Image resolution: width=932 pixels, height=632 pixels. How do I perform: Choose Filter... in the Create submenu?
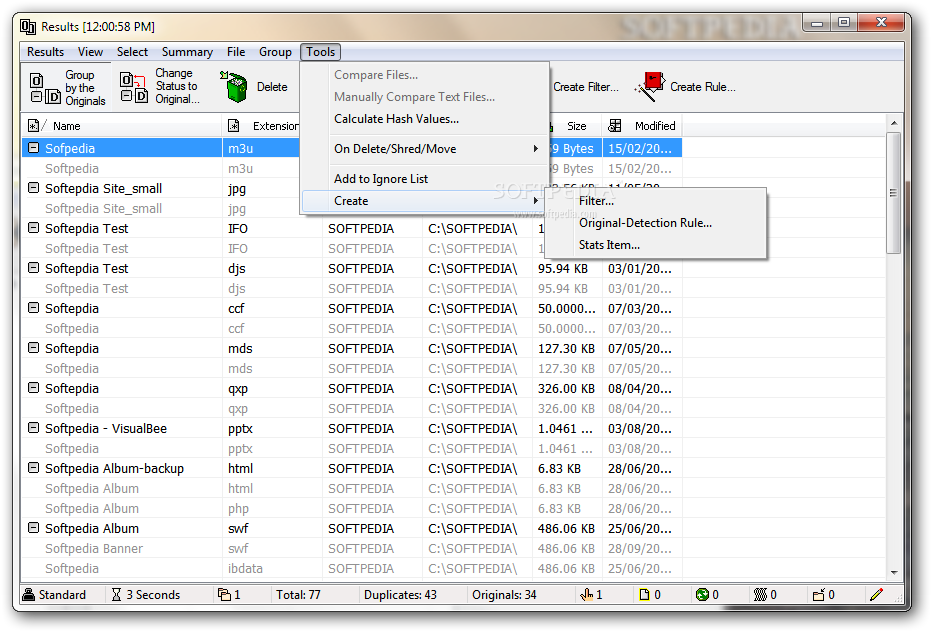(x=656, y=201)
